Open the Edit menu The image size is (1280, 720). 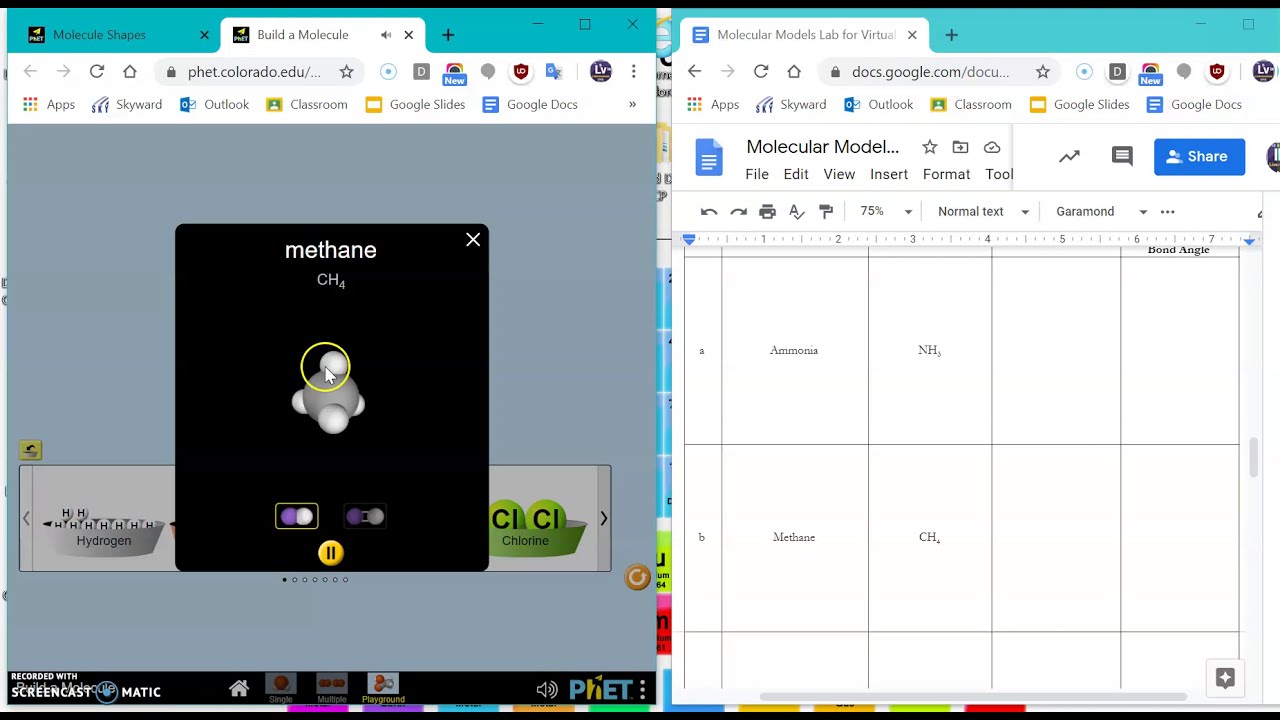tap(796, 174)
